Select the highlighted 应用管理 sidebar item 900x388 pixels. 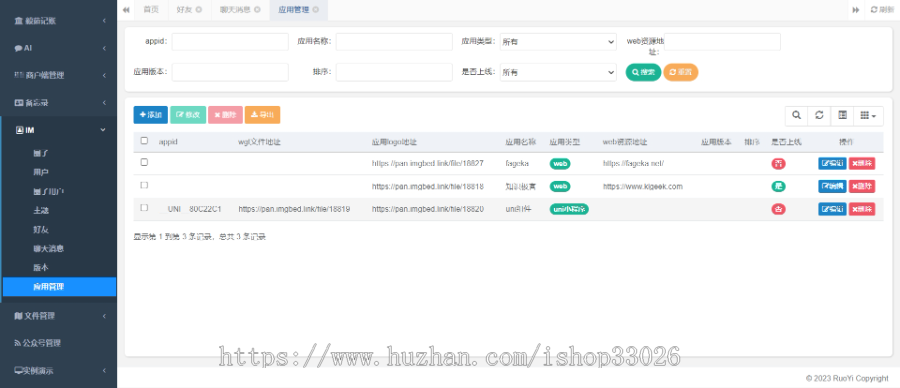59,287
